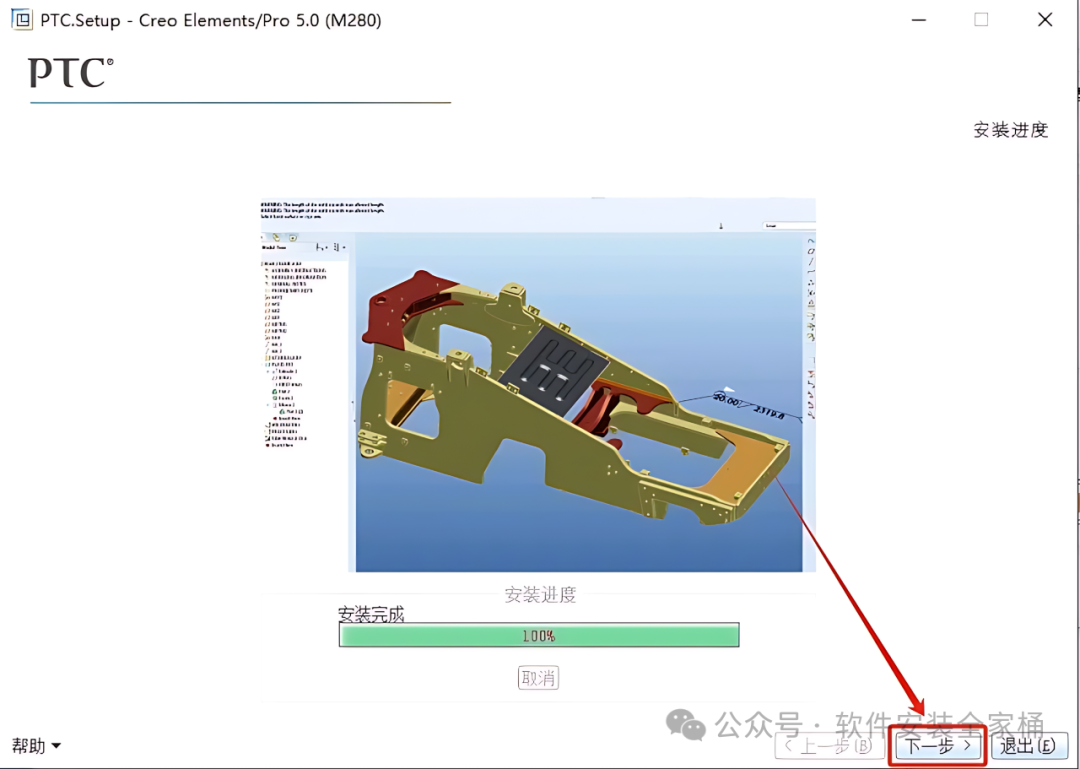This screenshot has width=1080, height=769.
Task: Minimize the PTC.Setup installer window
Action: pos(919,20)
